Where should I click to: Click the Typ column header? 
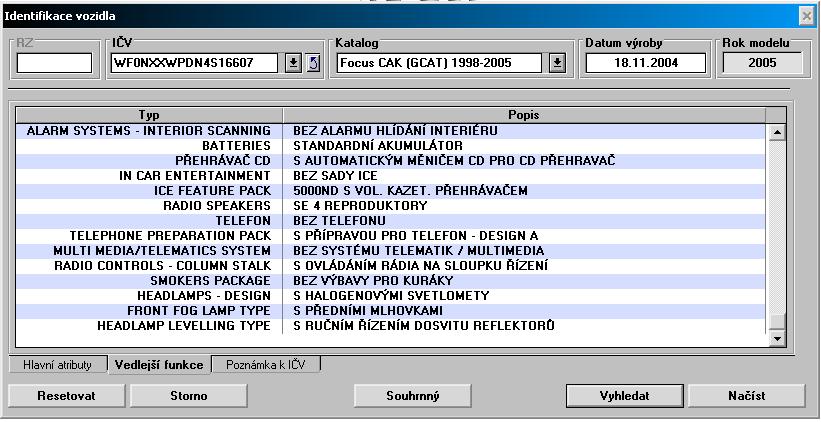point(149,115)
